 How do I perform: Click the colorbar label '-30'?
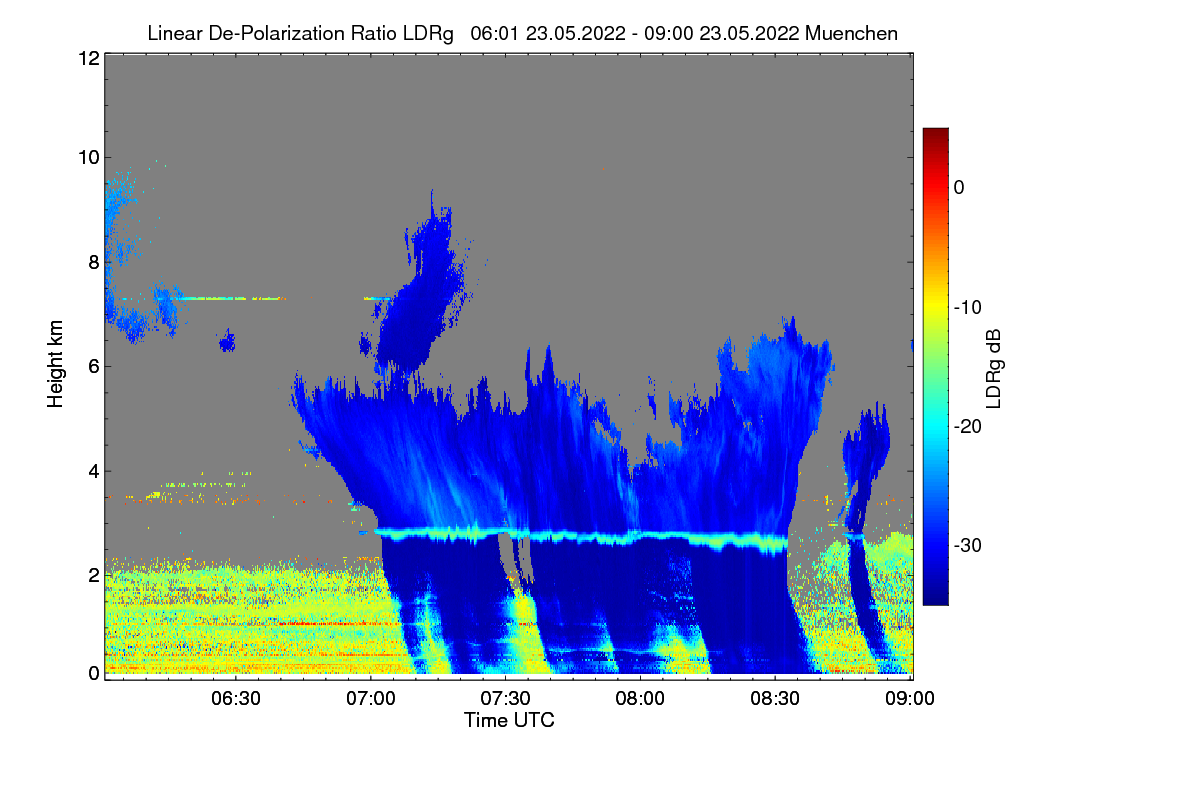[969, 545]
